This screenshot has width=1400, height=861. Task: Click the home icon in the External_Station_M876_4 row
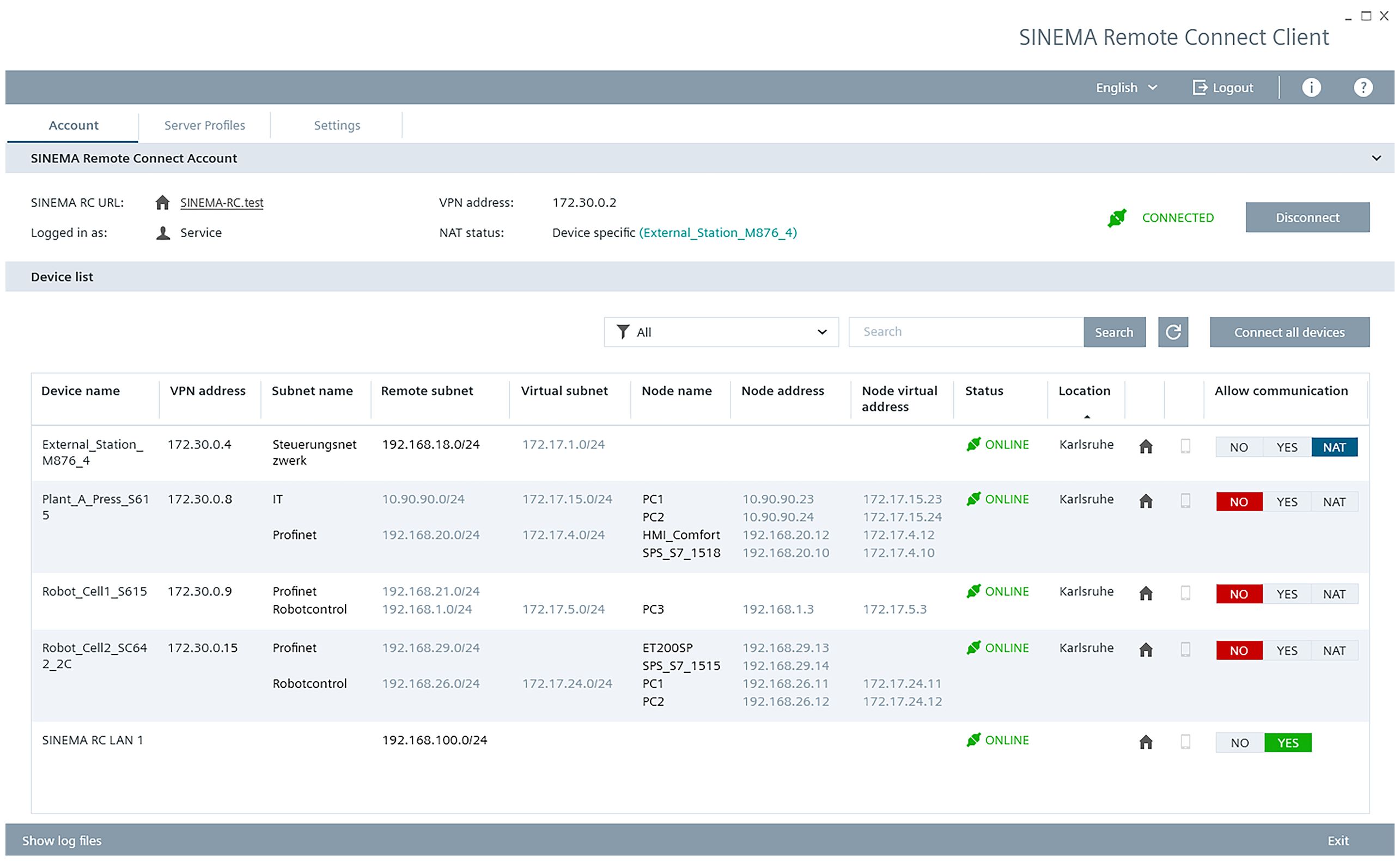point(1146,446)
